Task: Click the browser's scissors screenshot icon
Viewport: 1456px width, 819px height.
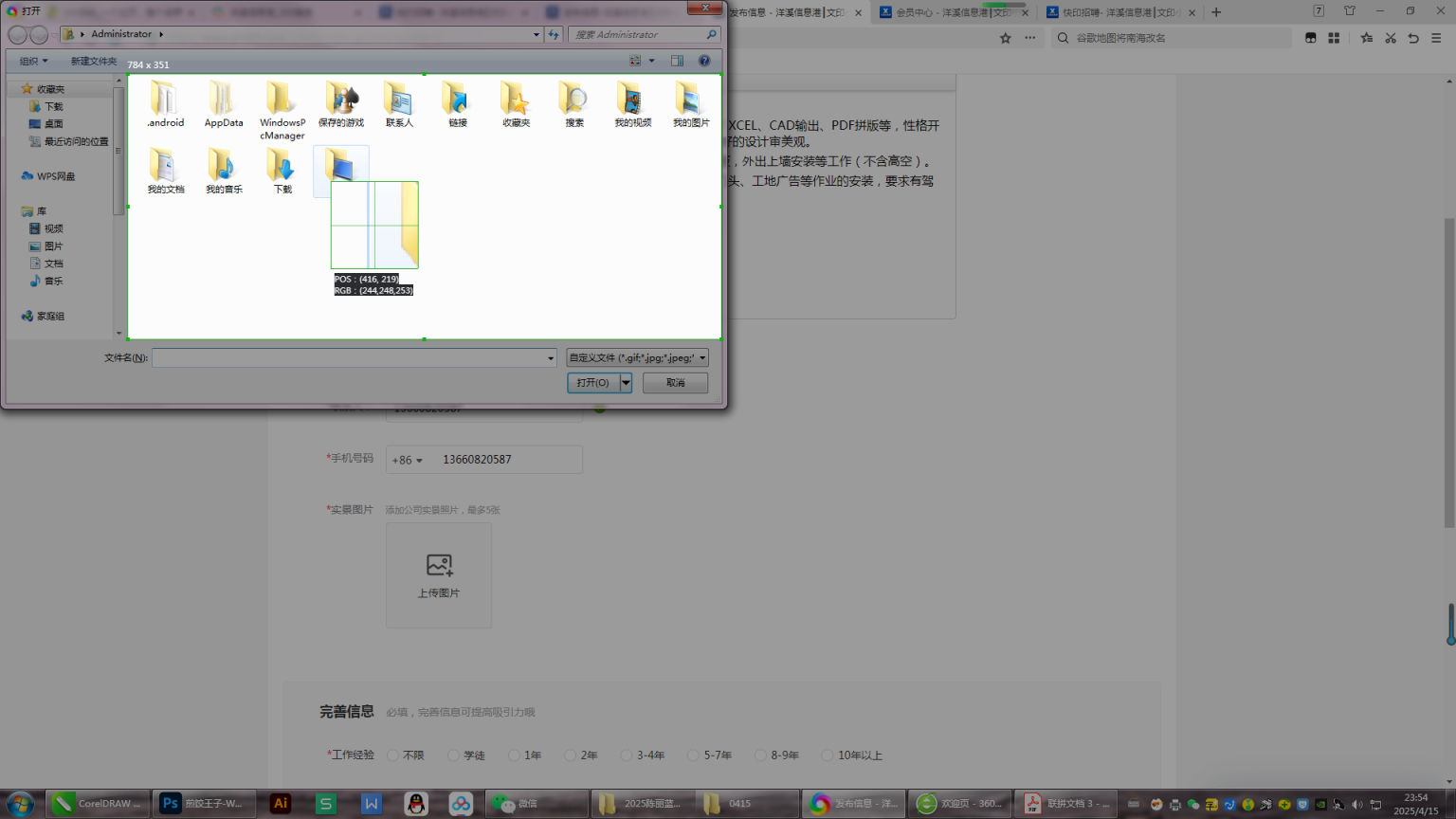Action: tap(1391, 38)
